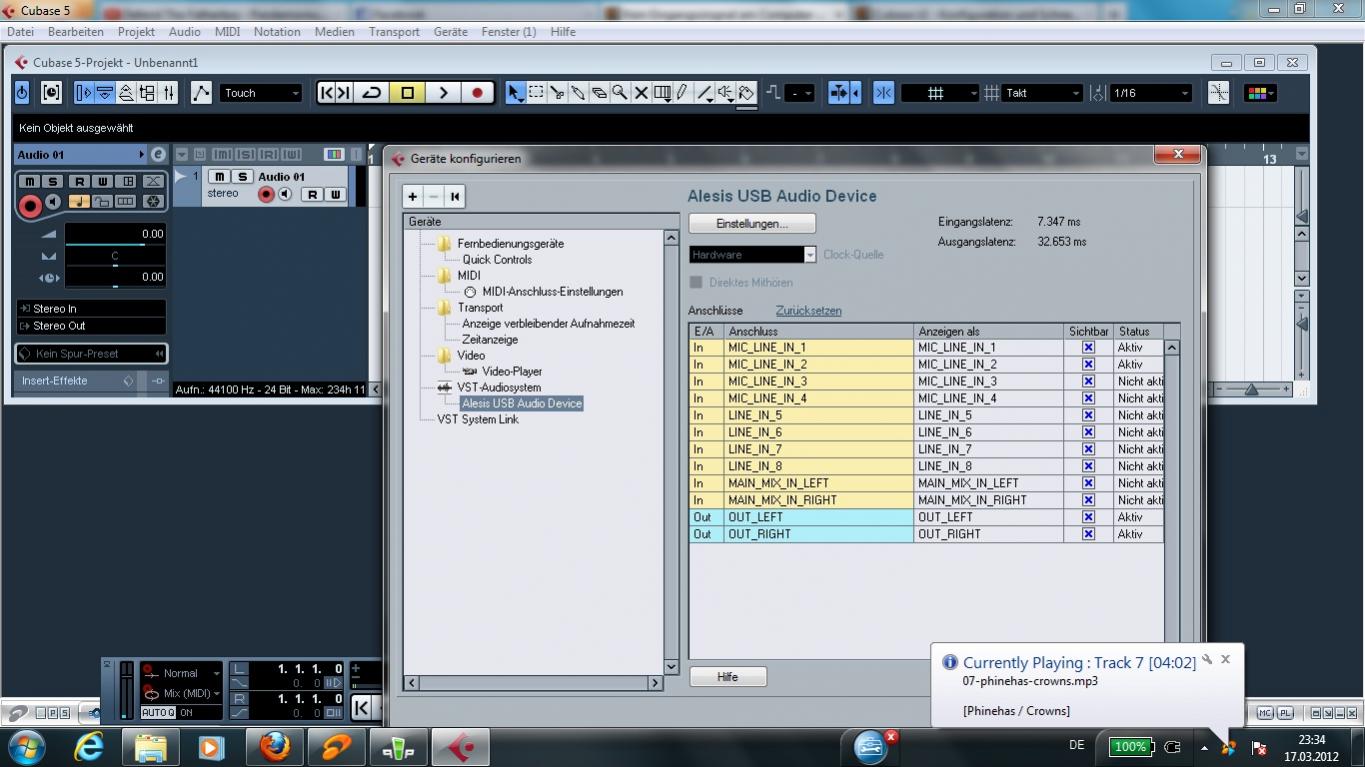
Task: Select Alesis USB Audio Device in tree
Action: (522, 404)
